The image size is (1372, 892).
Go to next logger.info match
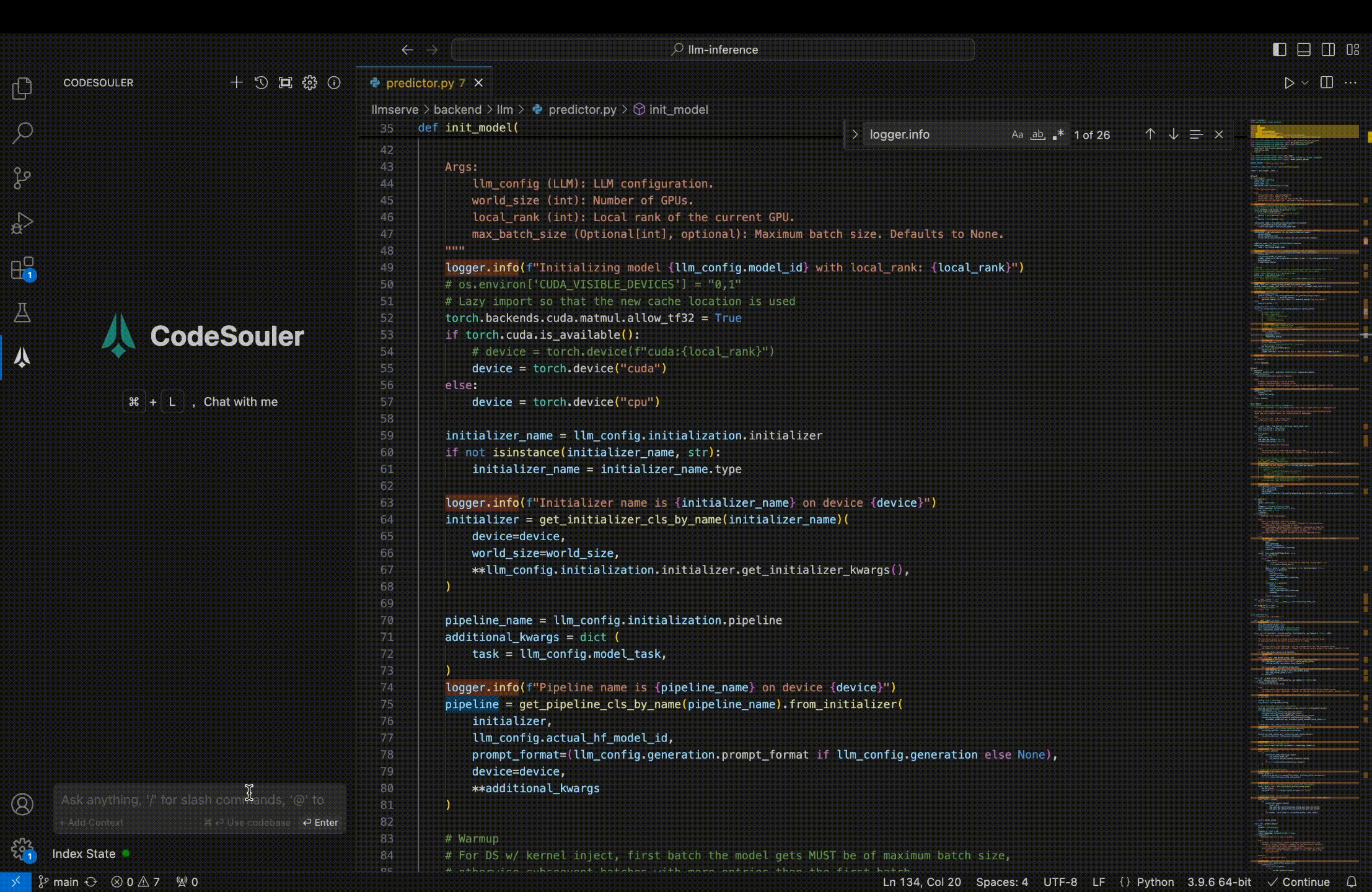(x=1173, y=134)
